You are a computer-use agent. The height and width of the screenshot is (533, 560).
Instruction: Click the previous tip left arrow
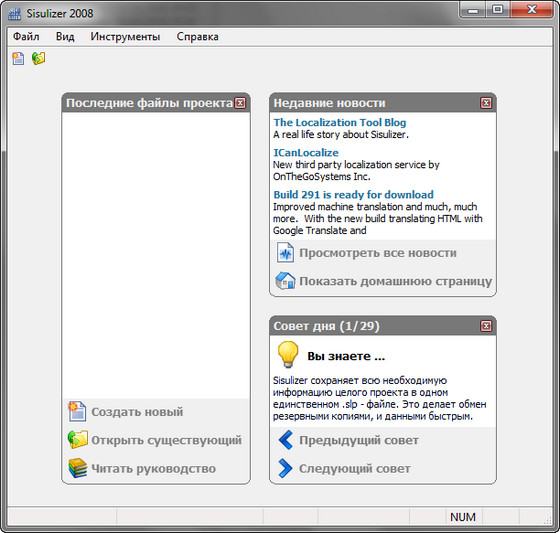(285, 440)
